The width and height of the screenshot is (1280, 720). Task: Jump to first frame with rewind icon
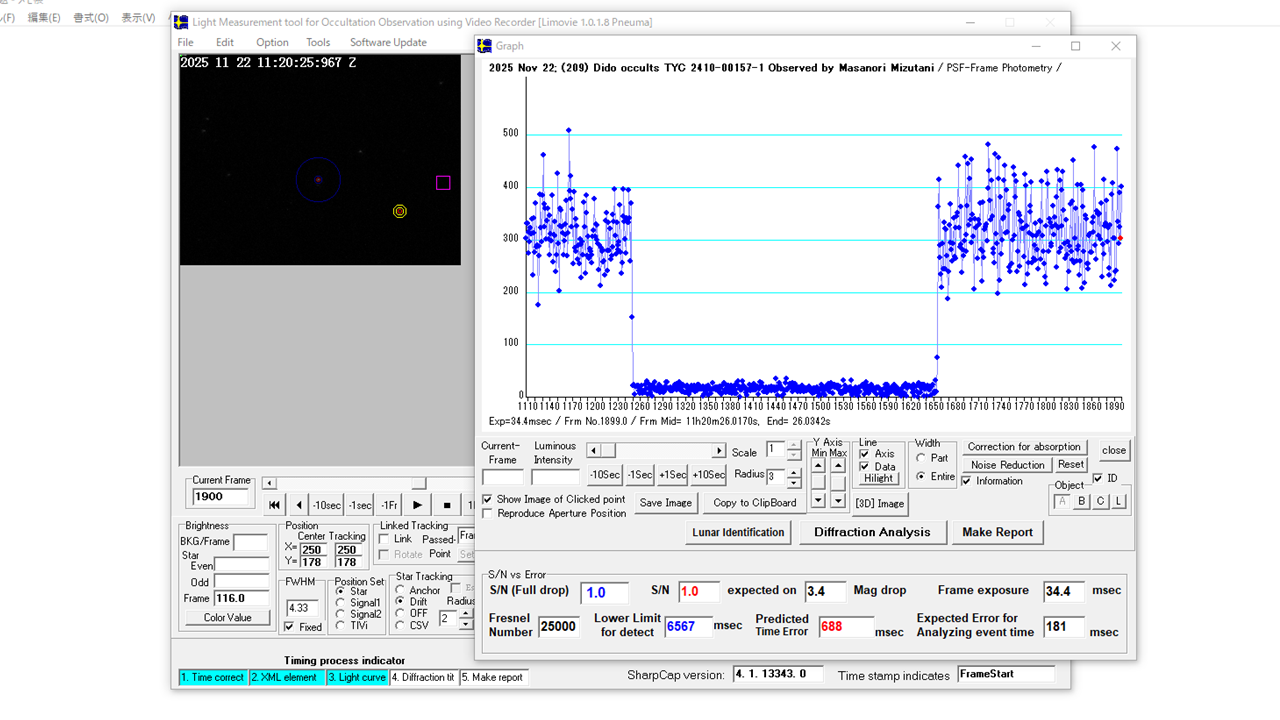pyautogui.click(x=274, y=505)
